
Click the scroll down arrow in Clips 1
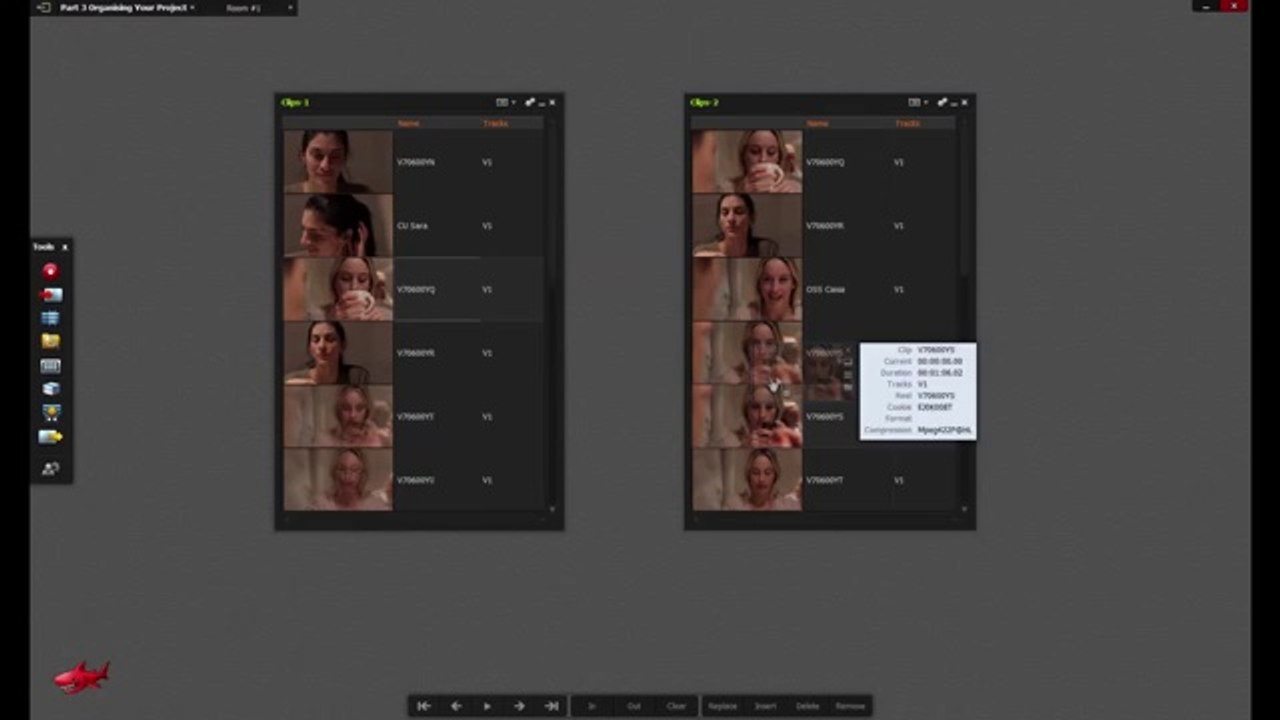point(552,509)
